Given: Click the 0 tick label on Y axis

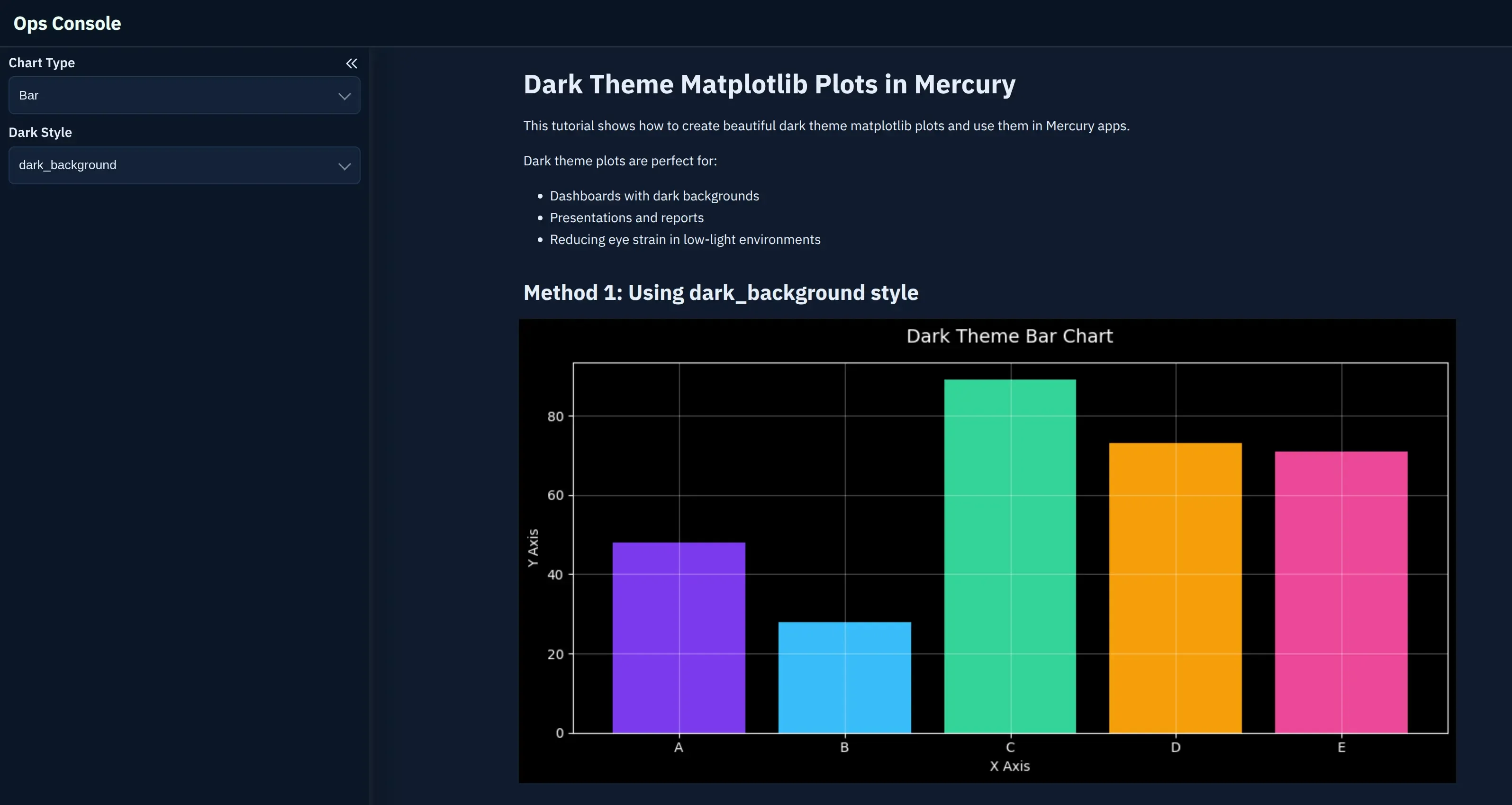Looking at the screenshot, I should click(560, 733).
